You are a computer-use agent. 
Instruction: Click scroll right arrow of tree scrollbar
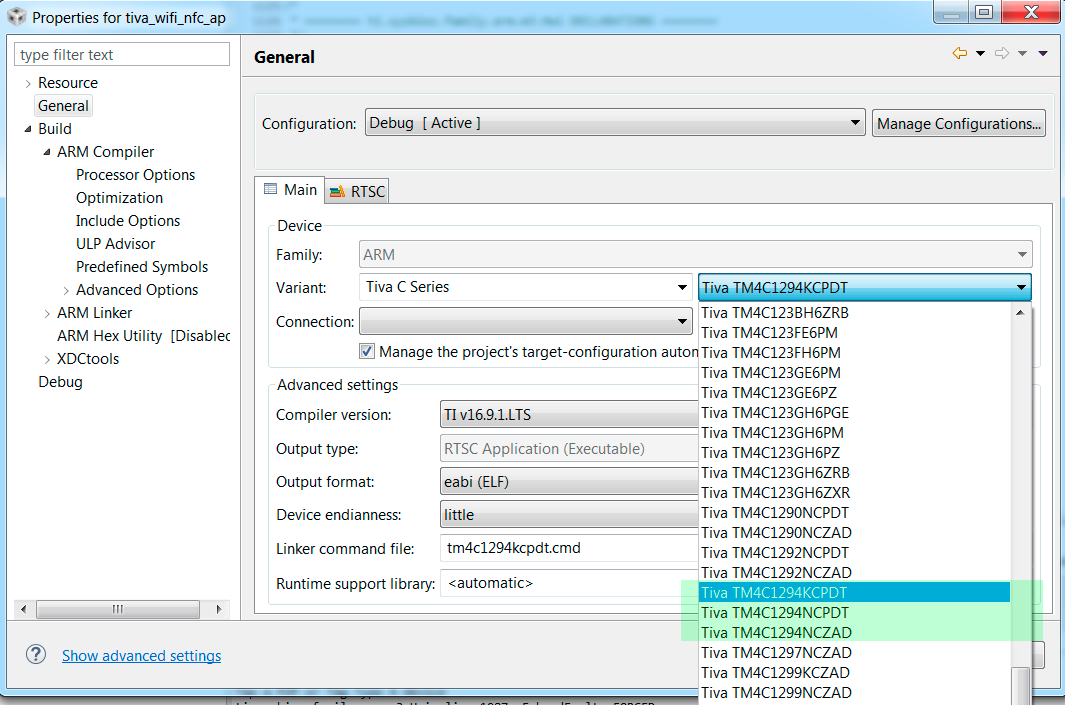point(219,609)
